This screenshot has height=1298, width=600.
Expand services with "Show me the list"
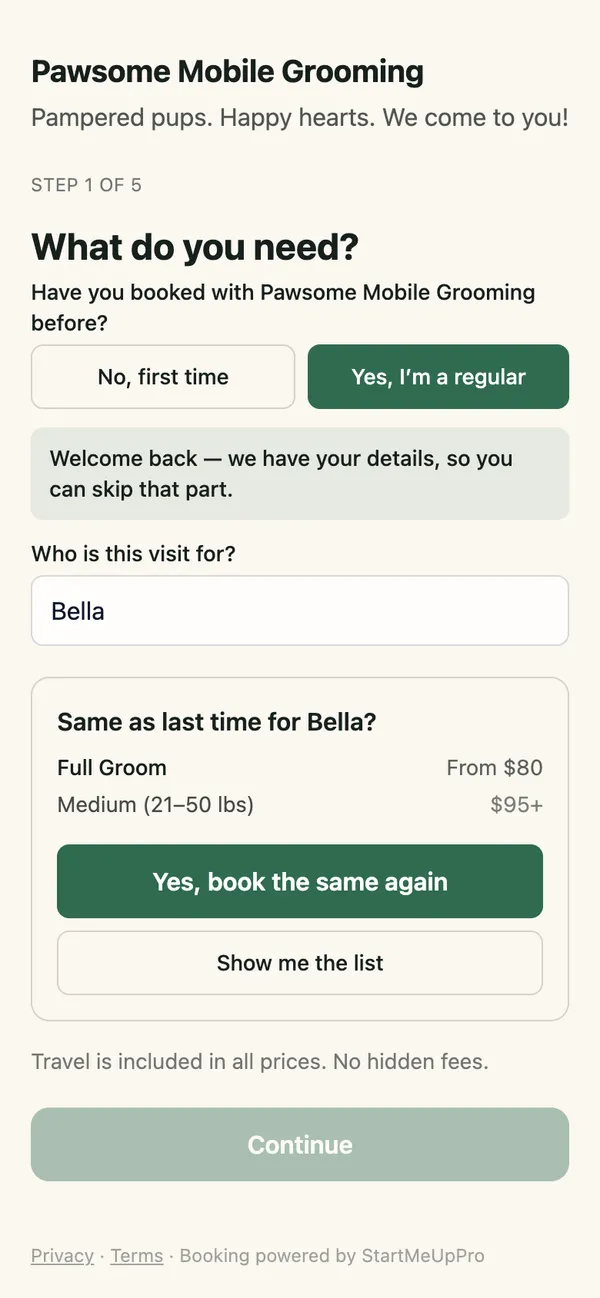point(300,963)
